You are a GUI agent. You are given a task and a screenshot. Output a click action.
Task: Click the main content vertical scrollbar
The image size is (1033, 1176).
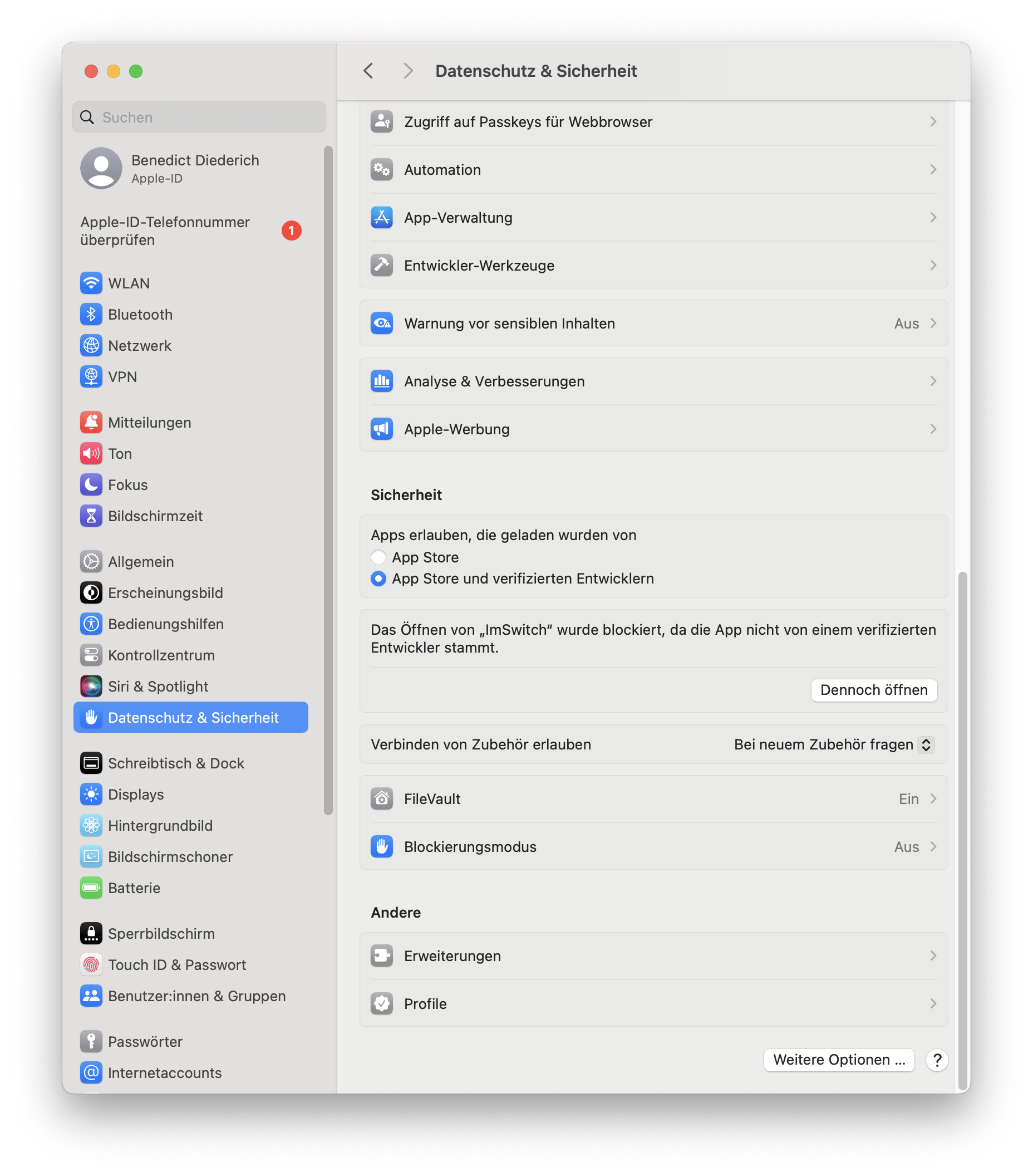click(x=962, y=830)
